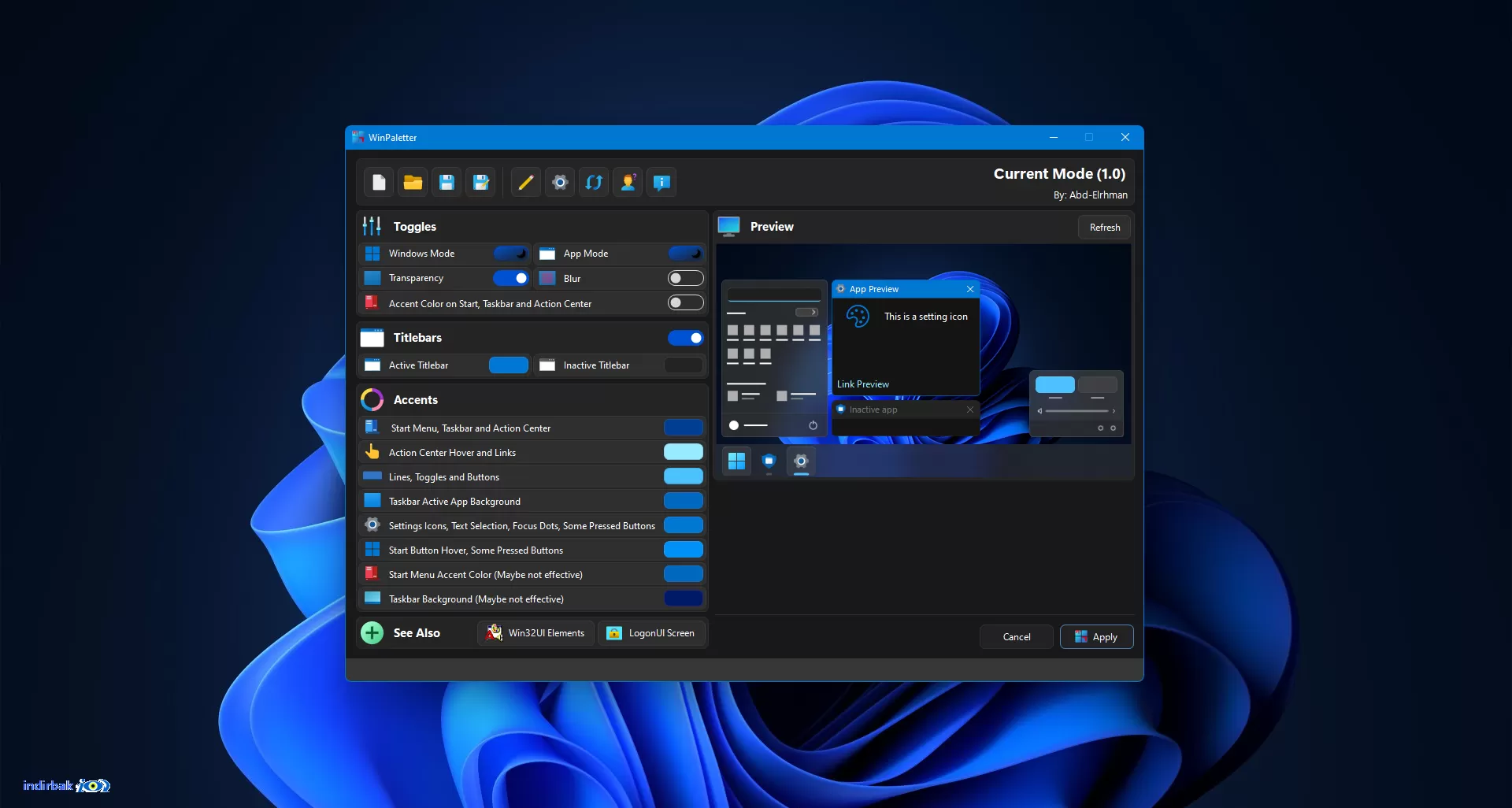The height and width of the screenshot is (808, 1512).
Task: Click the search box in preview Start menu
Action: 774,294
